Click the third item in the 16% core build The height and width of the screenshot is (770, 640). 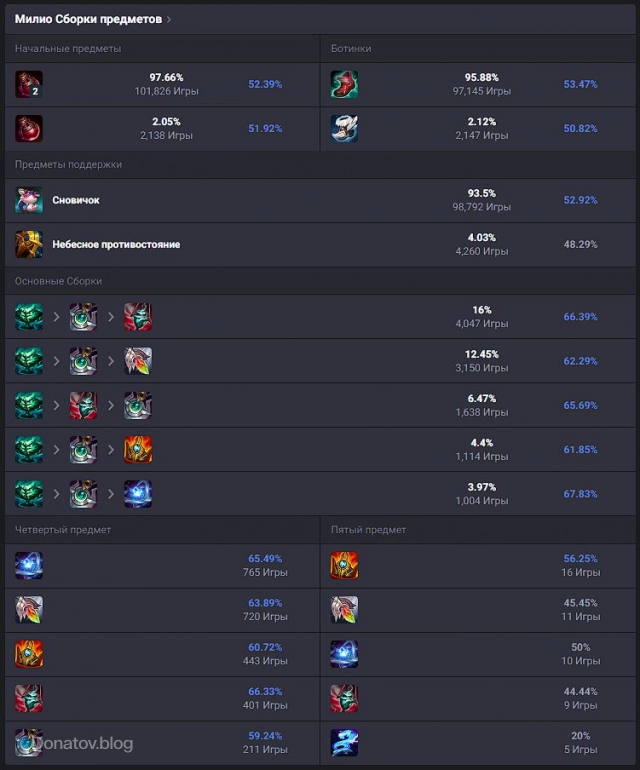(138, 317)
